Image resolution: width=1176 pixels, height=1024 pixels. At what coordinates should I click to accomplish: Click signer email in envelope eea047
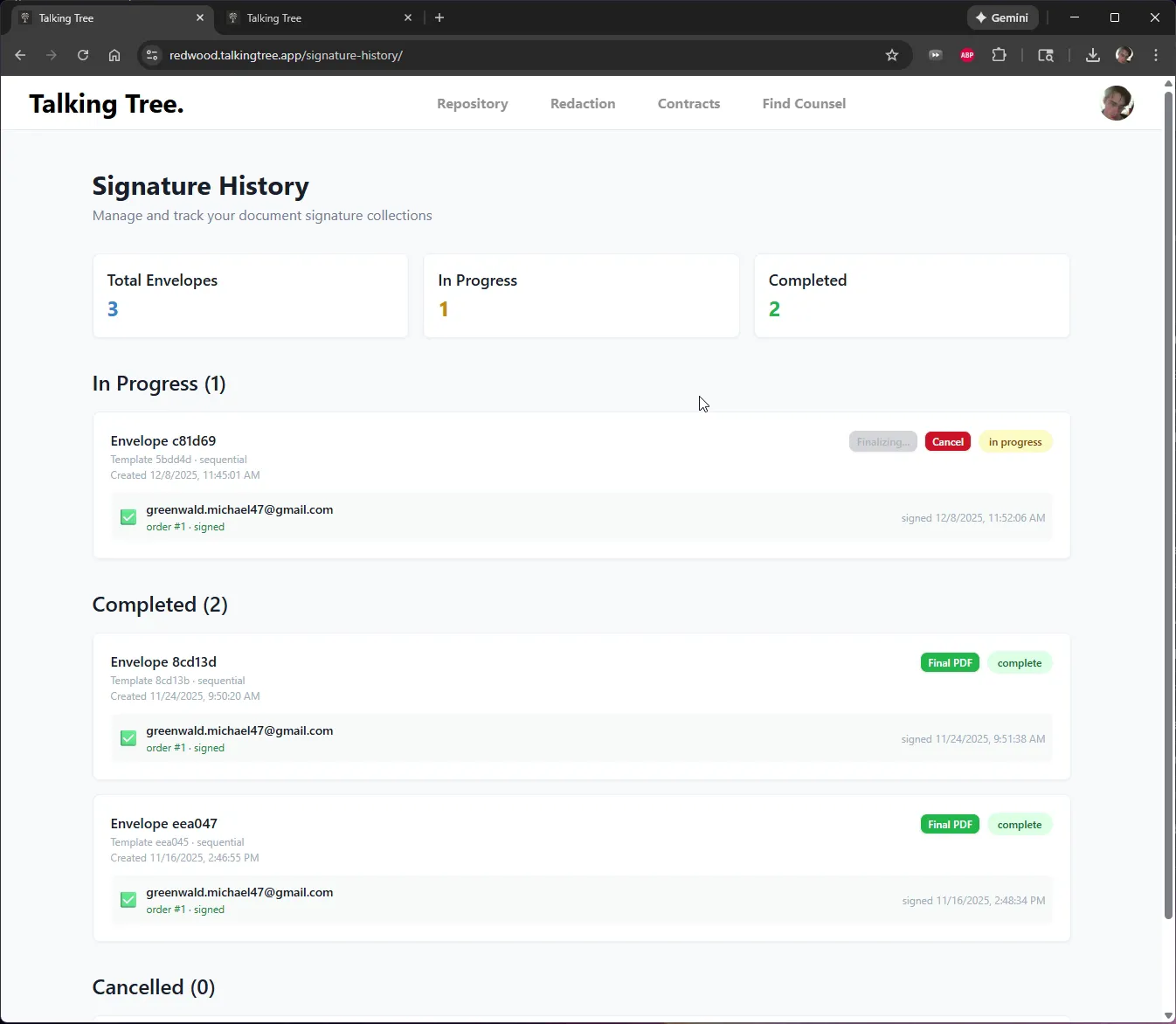pos(239,892)
